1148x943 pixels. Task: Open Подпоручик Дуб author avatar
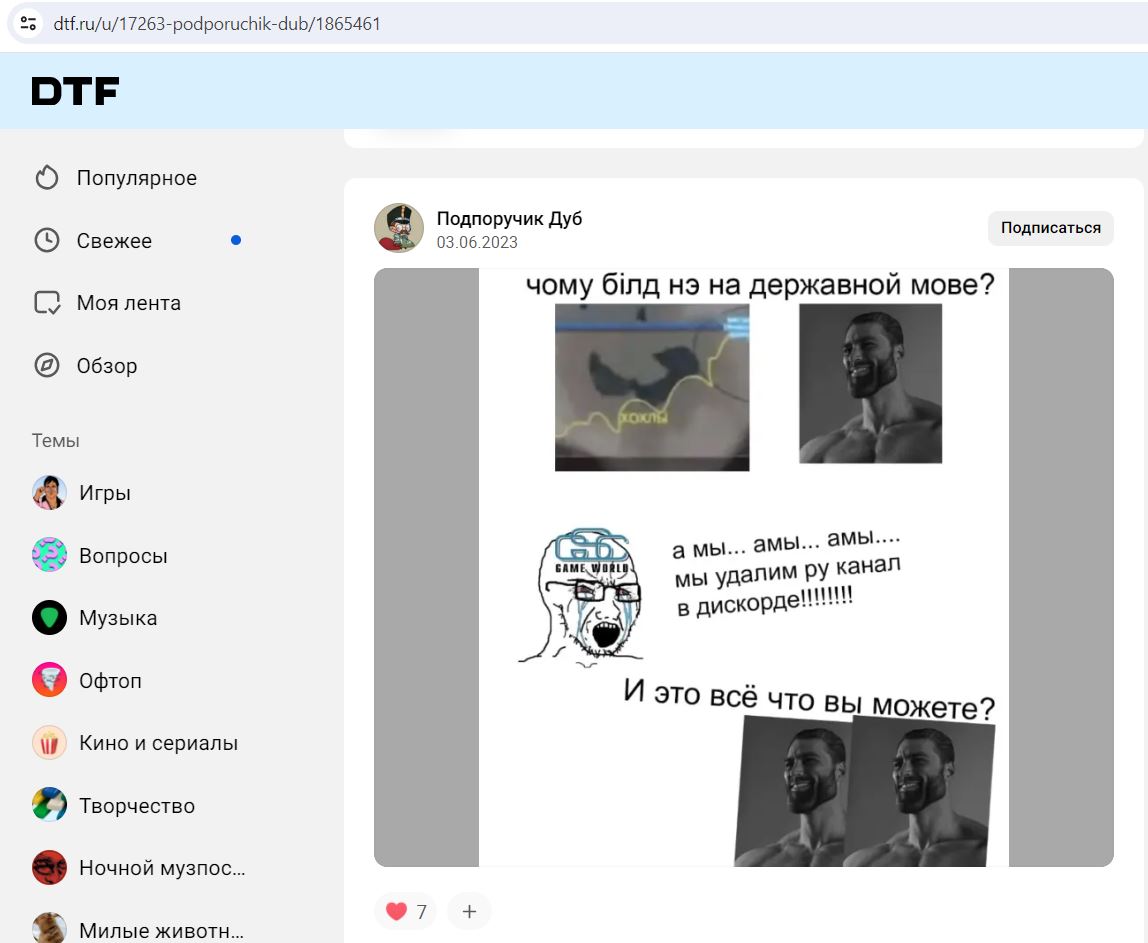pos(399,228)
